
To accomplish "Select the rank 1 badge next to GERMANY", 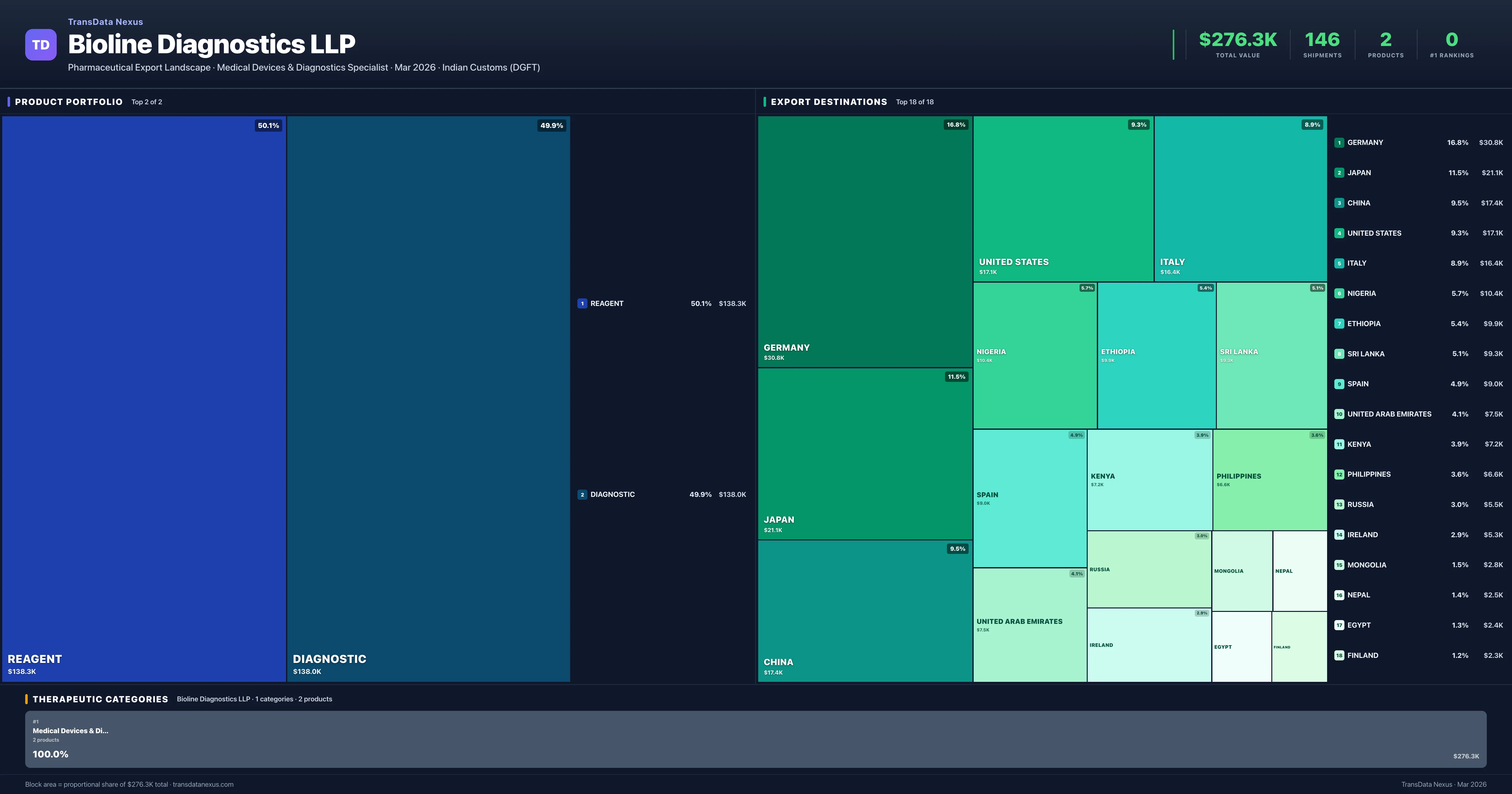I will click(x=1339, y=142).
